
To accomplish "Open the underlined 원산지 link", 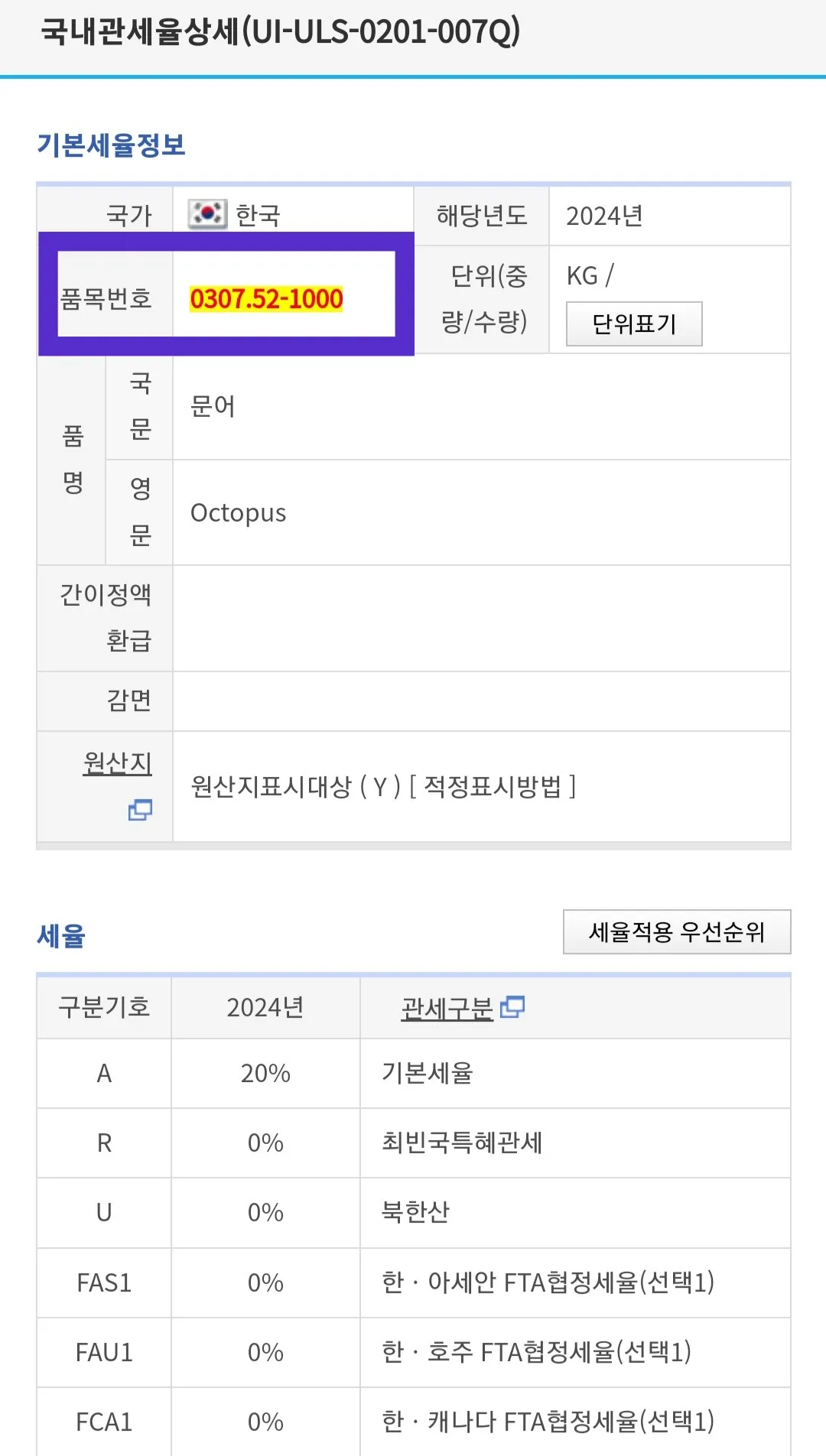I will pos(117,762).
